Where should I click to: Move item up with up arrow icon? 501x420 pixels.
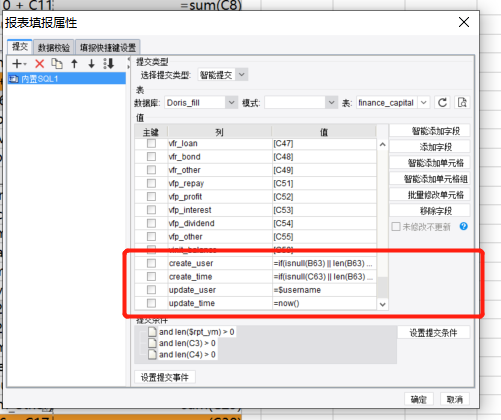75,63
